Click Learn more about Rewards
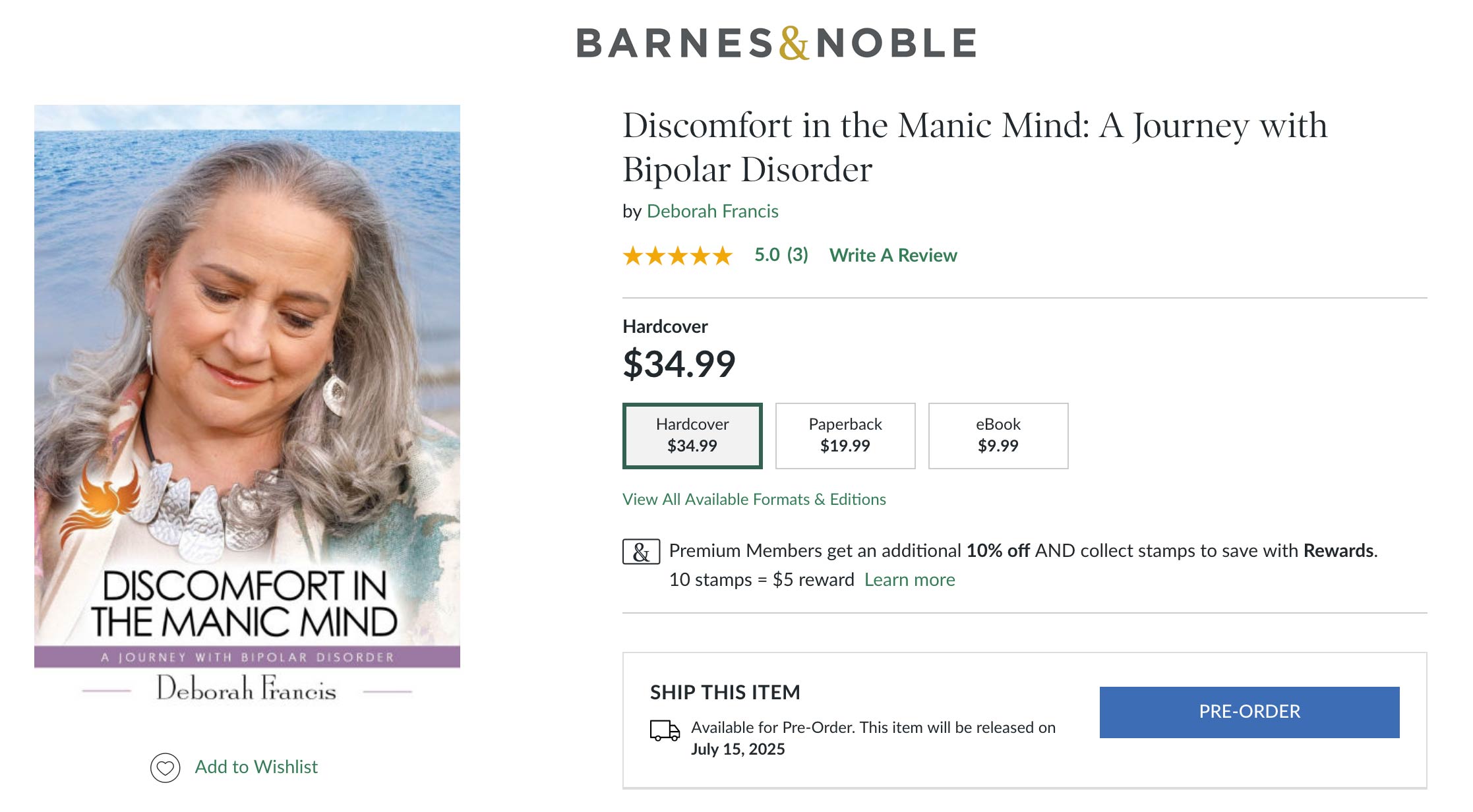1473x812 pixels. coord(909,580)
